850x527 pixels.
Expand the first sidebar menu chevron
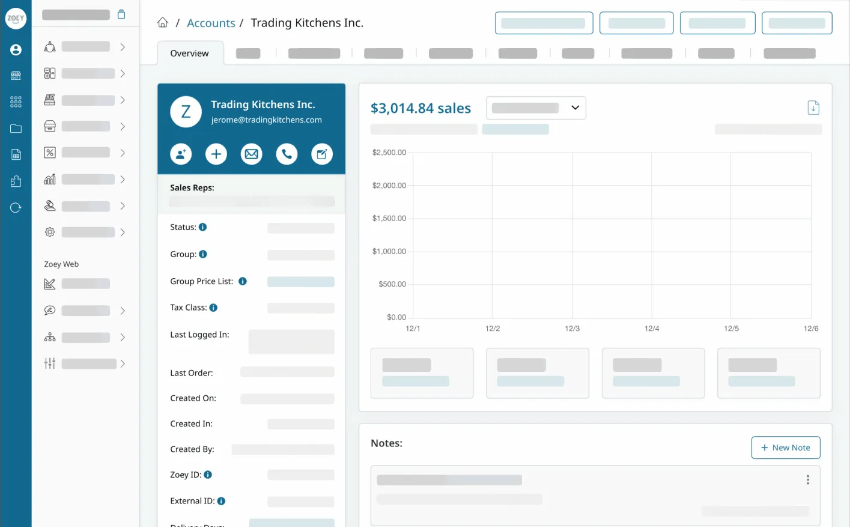tap(122, 47)
